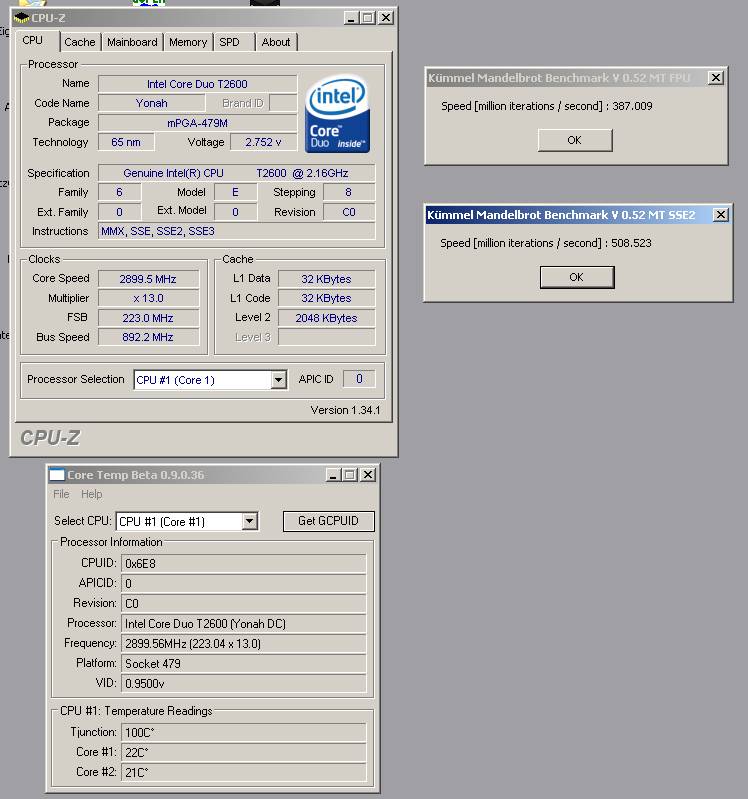The height and width of the screenshot is (799, 748).
Task: Open the SPD tab in CPU-Z
Action: [229, 42]
